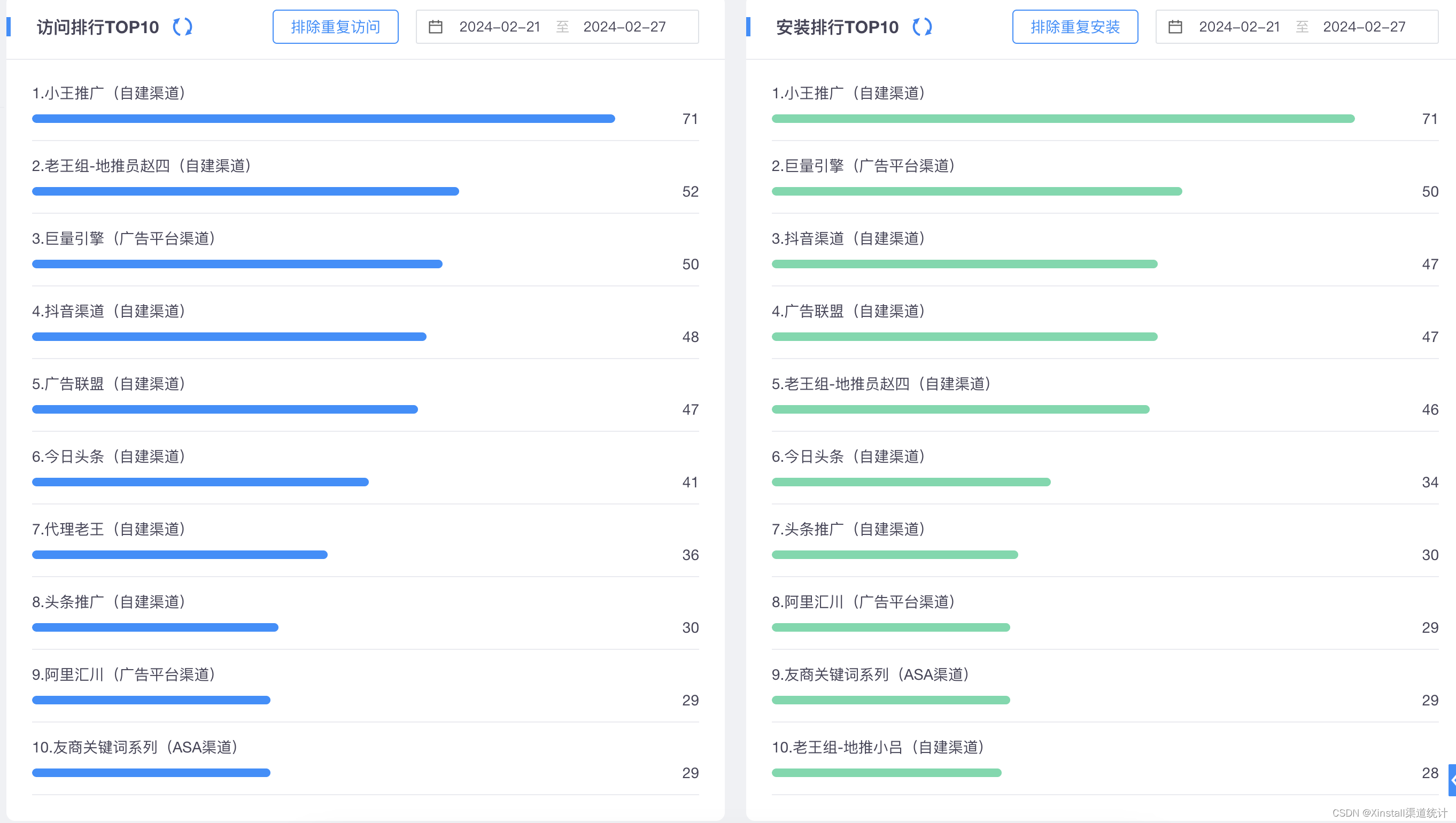
Task: Select install row 3.抖音渠道
Action: point(1105,250)
